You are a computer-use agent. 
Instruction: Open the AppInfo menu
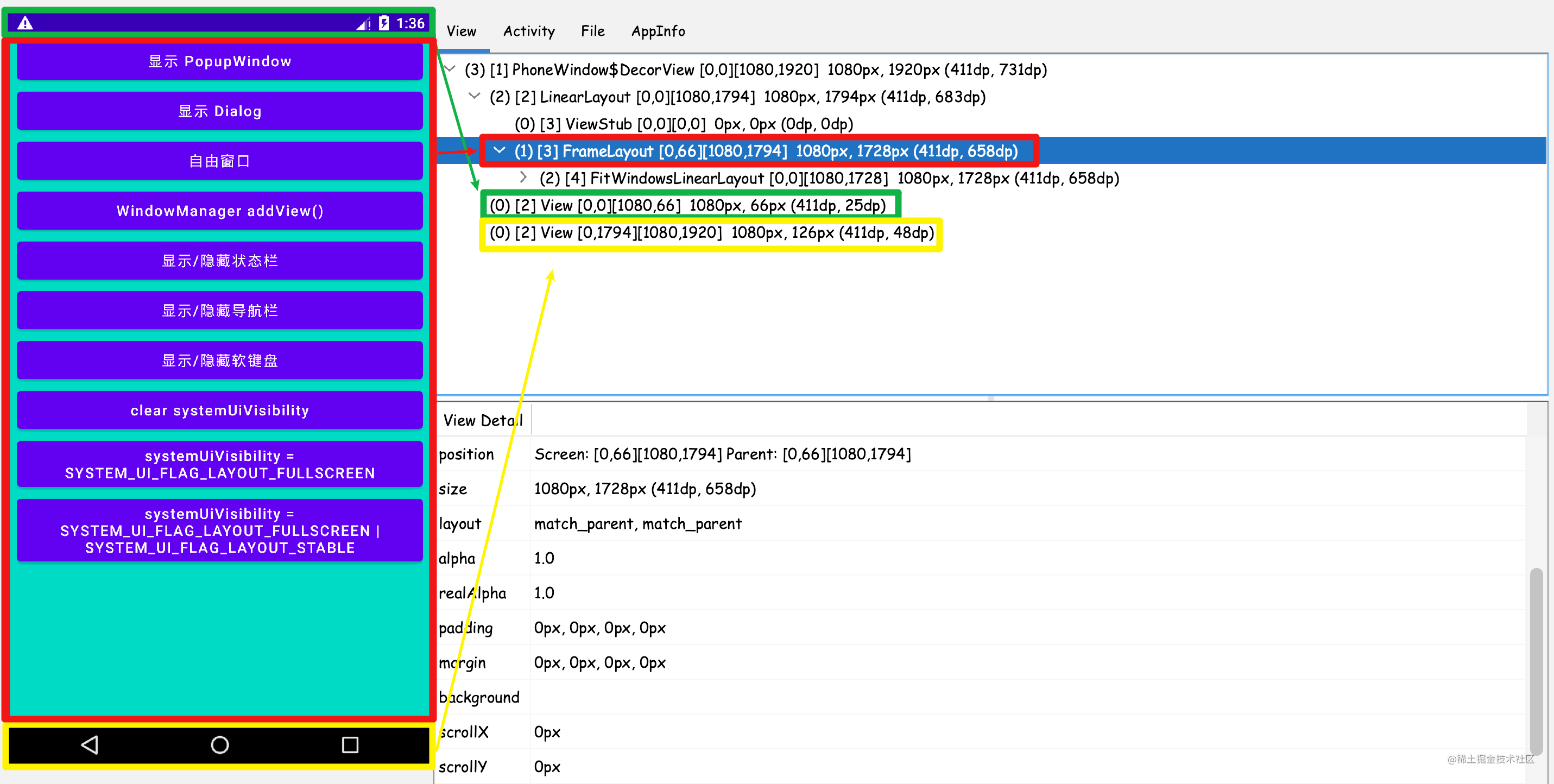coord(658,31)
